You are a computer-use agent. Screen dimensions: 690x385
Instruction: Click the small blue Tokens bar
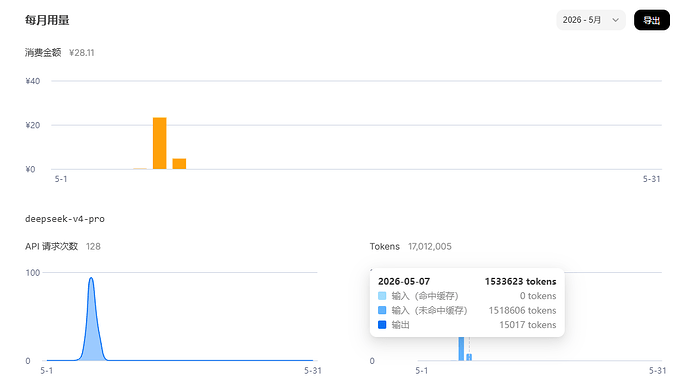point(469,357)
